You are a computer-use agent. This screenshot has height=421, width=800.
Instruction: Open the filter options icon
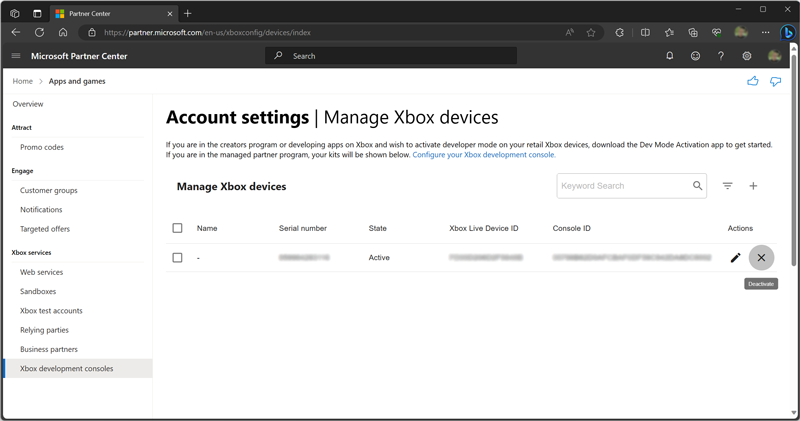pyautogui.click(x=728, y=186)
